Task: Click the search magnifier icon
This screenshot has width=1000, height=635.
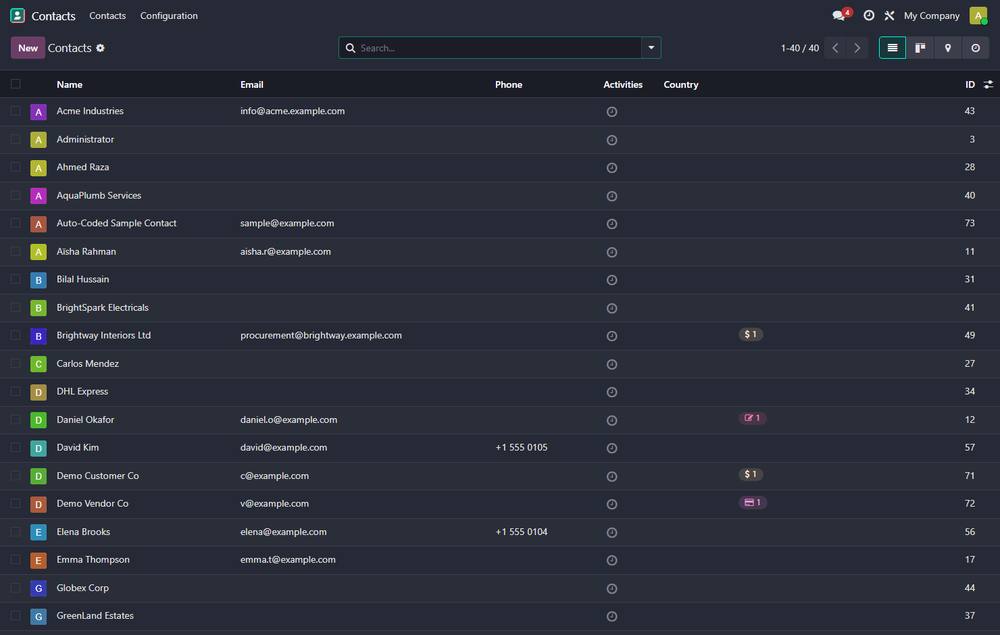Action: point(350,48)
